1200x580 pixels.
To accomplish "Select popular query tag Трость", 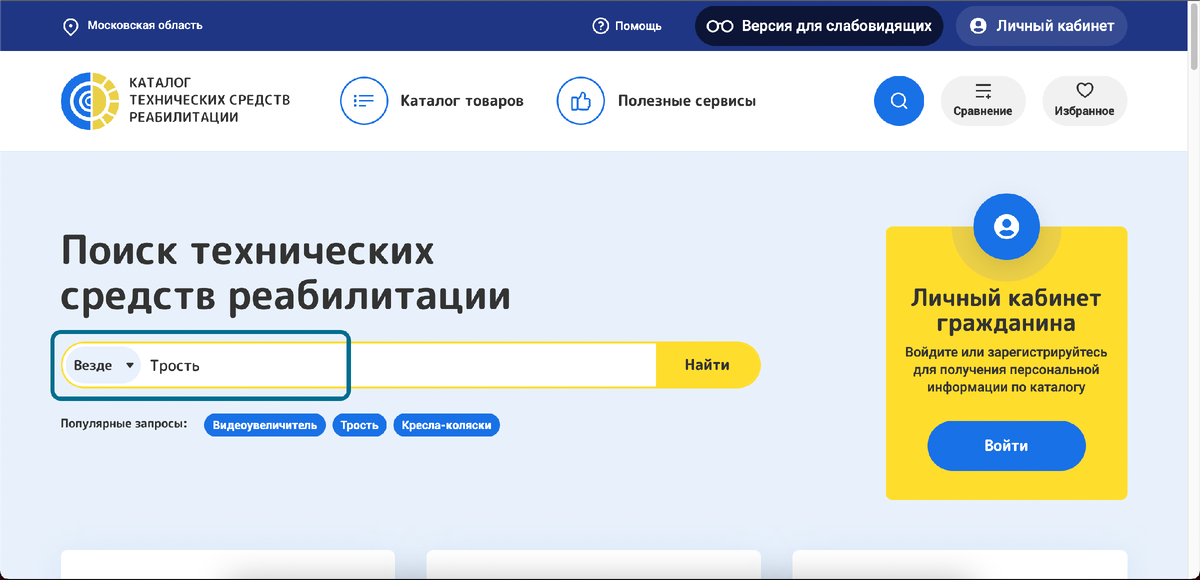I will click(360, 425).
